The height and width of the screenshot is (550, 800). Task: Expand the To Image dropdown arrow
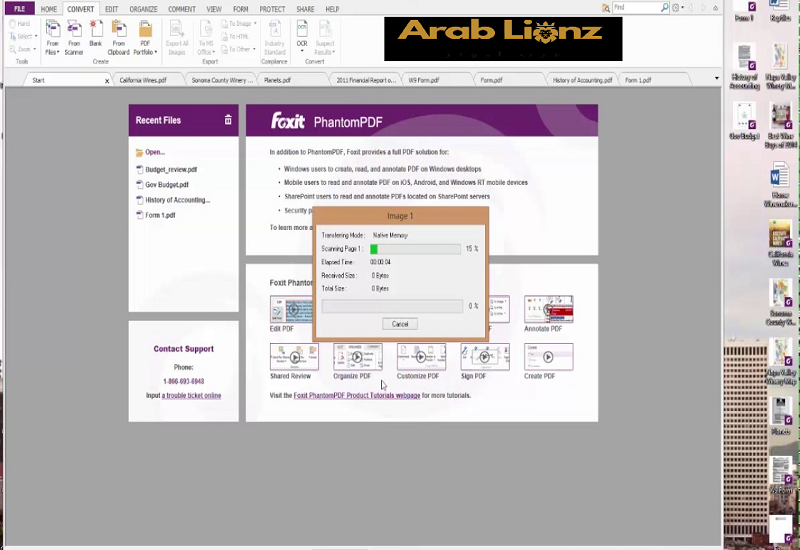click(x=255, y=23)
